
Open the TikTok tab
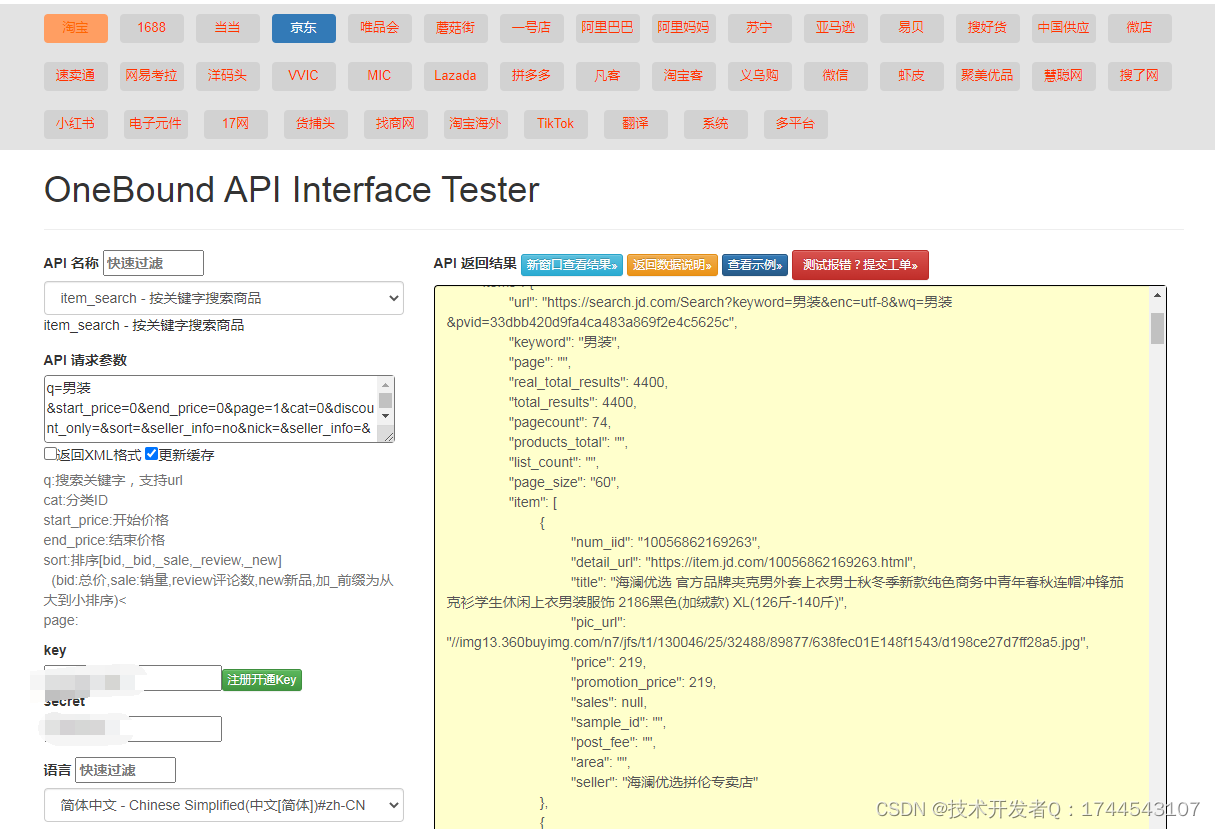point(556,124)
